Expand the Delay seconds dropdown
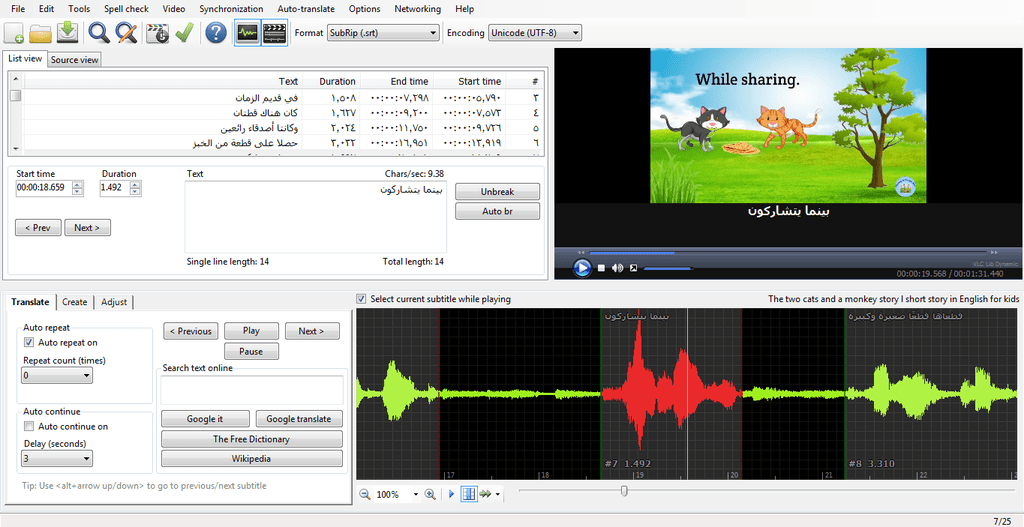Image resolution: width=1024 pixels, height=527 pixels. coord(57,458)
